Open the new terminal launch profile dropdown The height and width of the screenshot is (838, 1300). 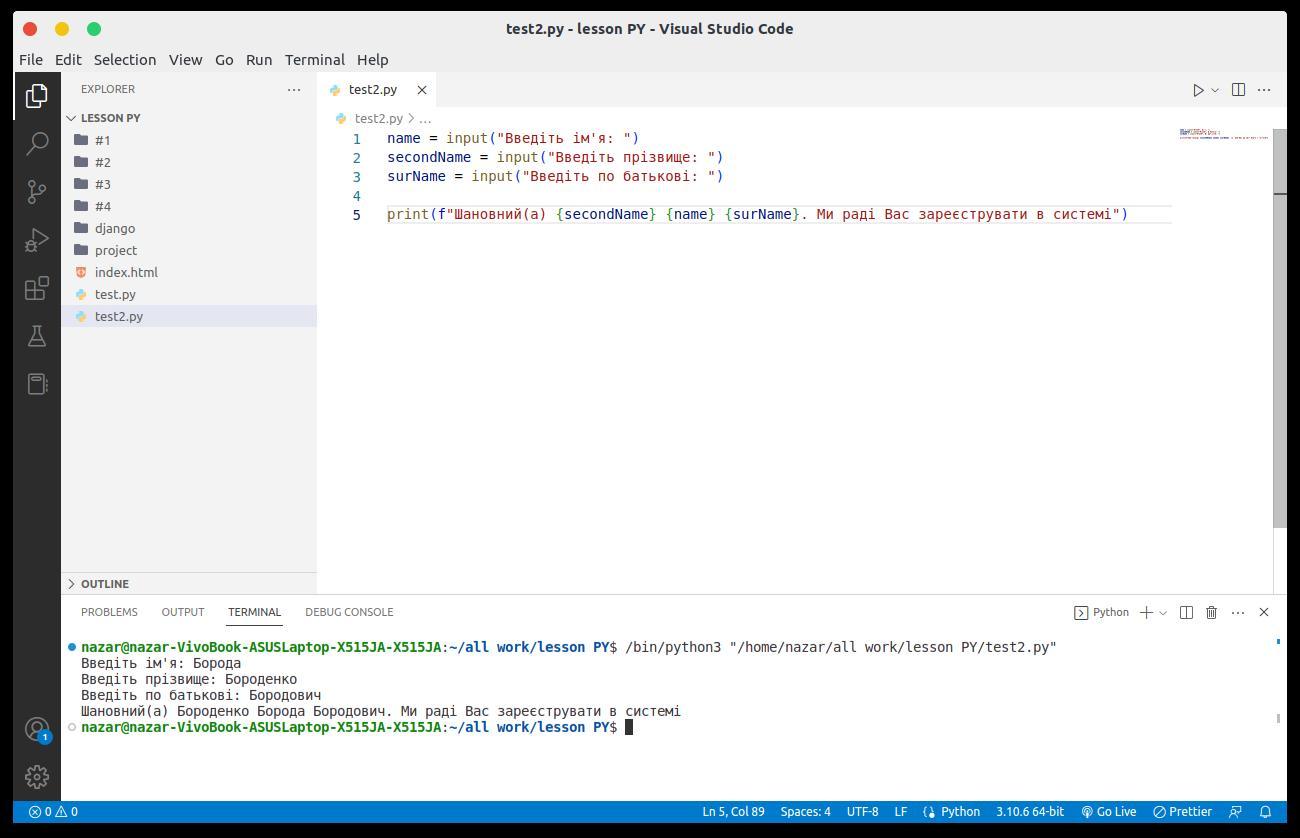point(1163,612)
